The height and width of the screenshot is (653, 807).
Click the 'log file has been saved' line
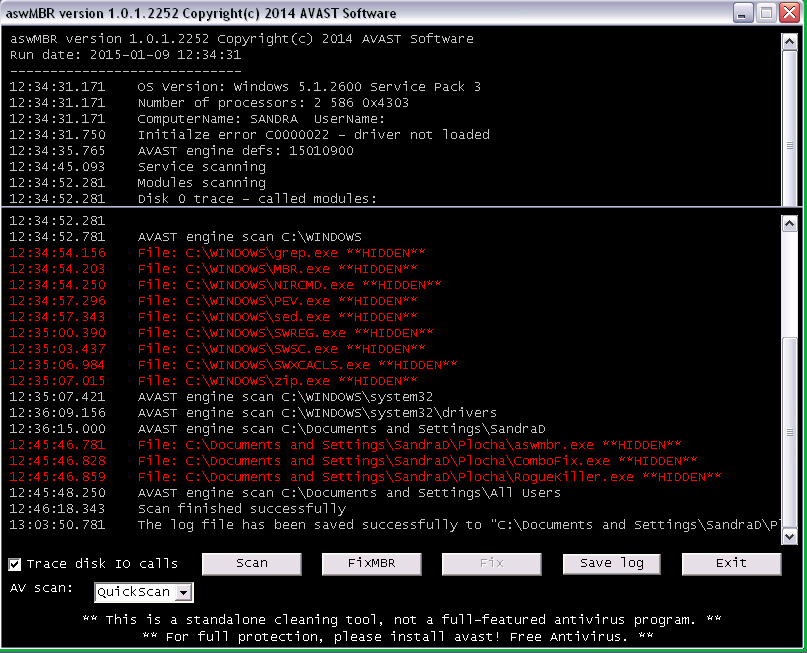click(x=394, y=525)
